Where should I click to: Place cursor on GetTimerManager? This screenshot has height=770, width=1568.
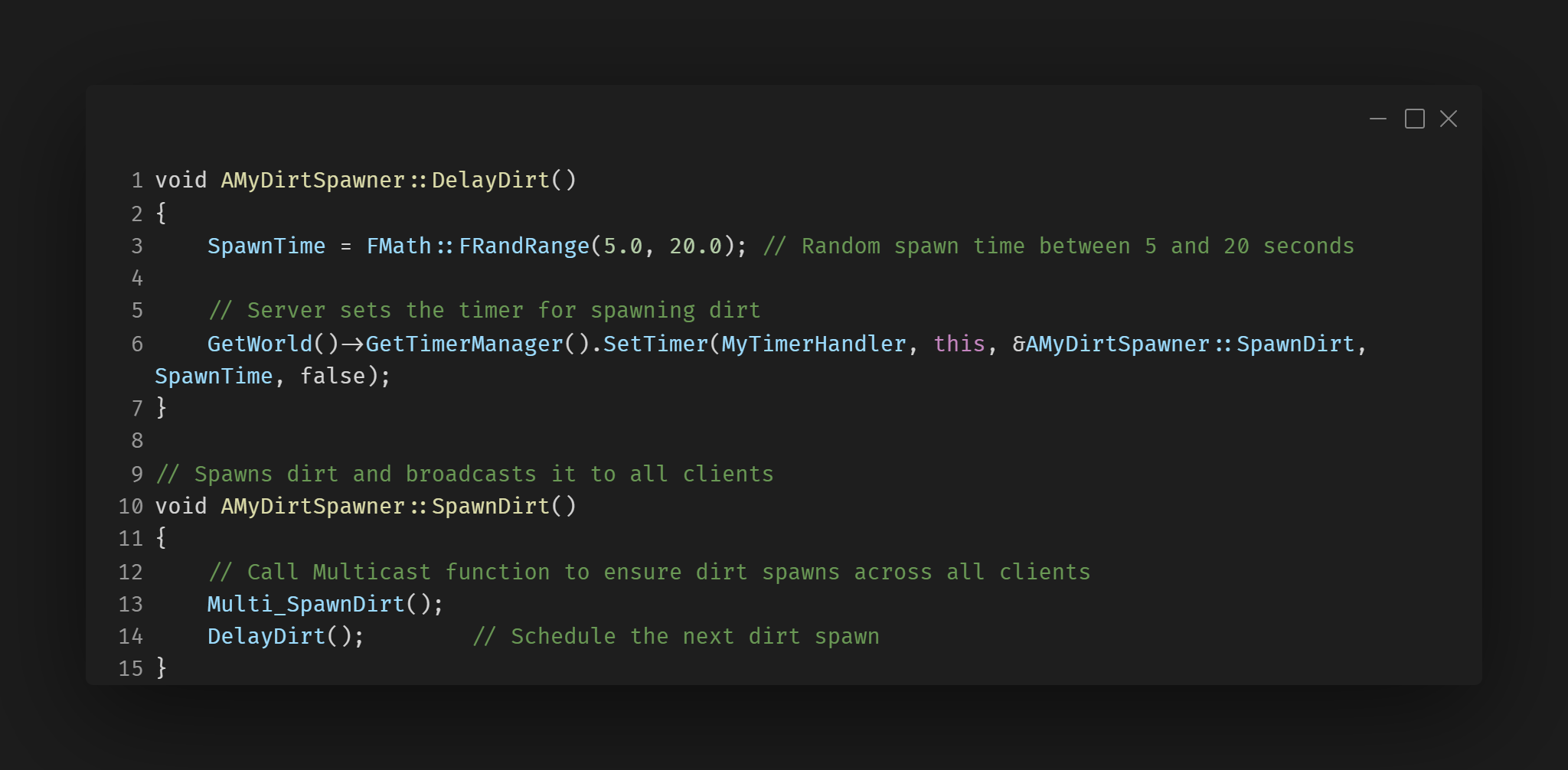(463, 344)
